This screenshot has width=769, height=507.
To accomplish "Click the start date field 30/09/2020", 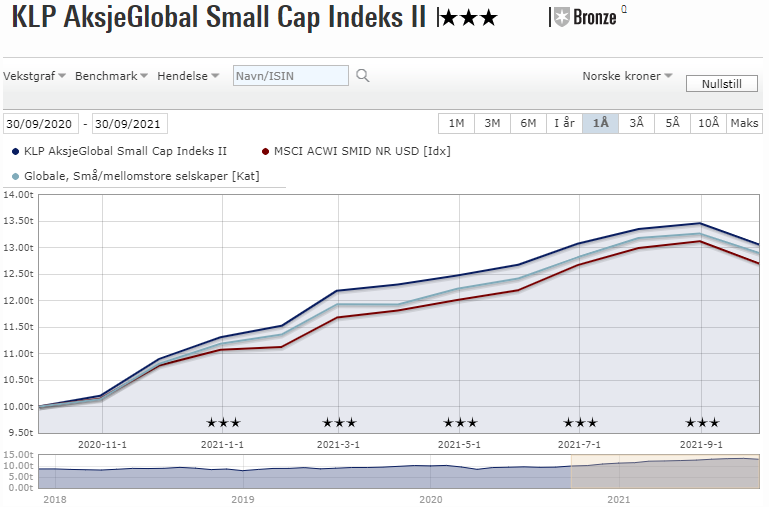I will [41, 124].
